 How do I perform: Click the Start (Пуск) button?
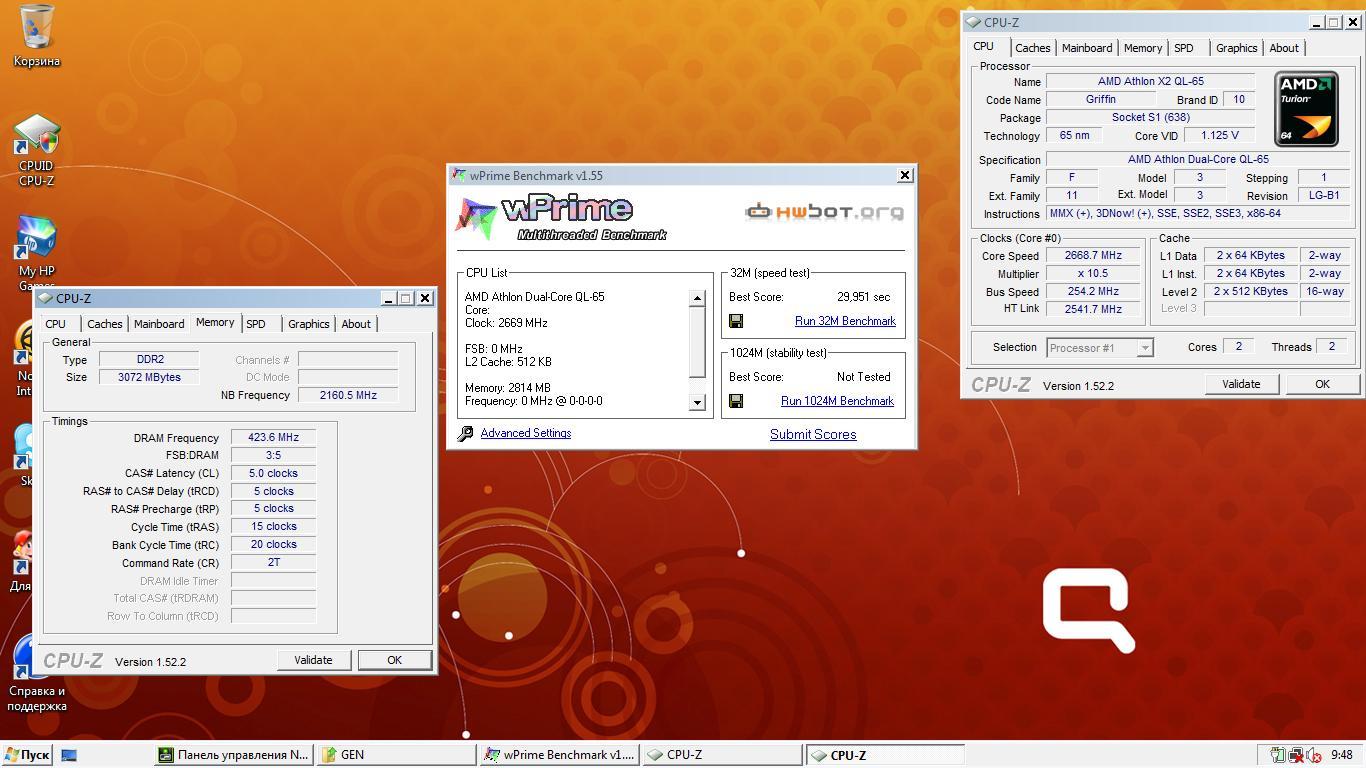tap(27, 755)
